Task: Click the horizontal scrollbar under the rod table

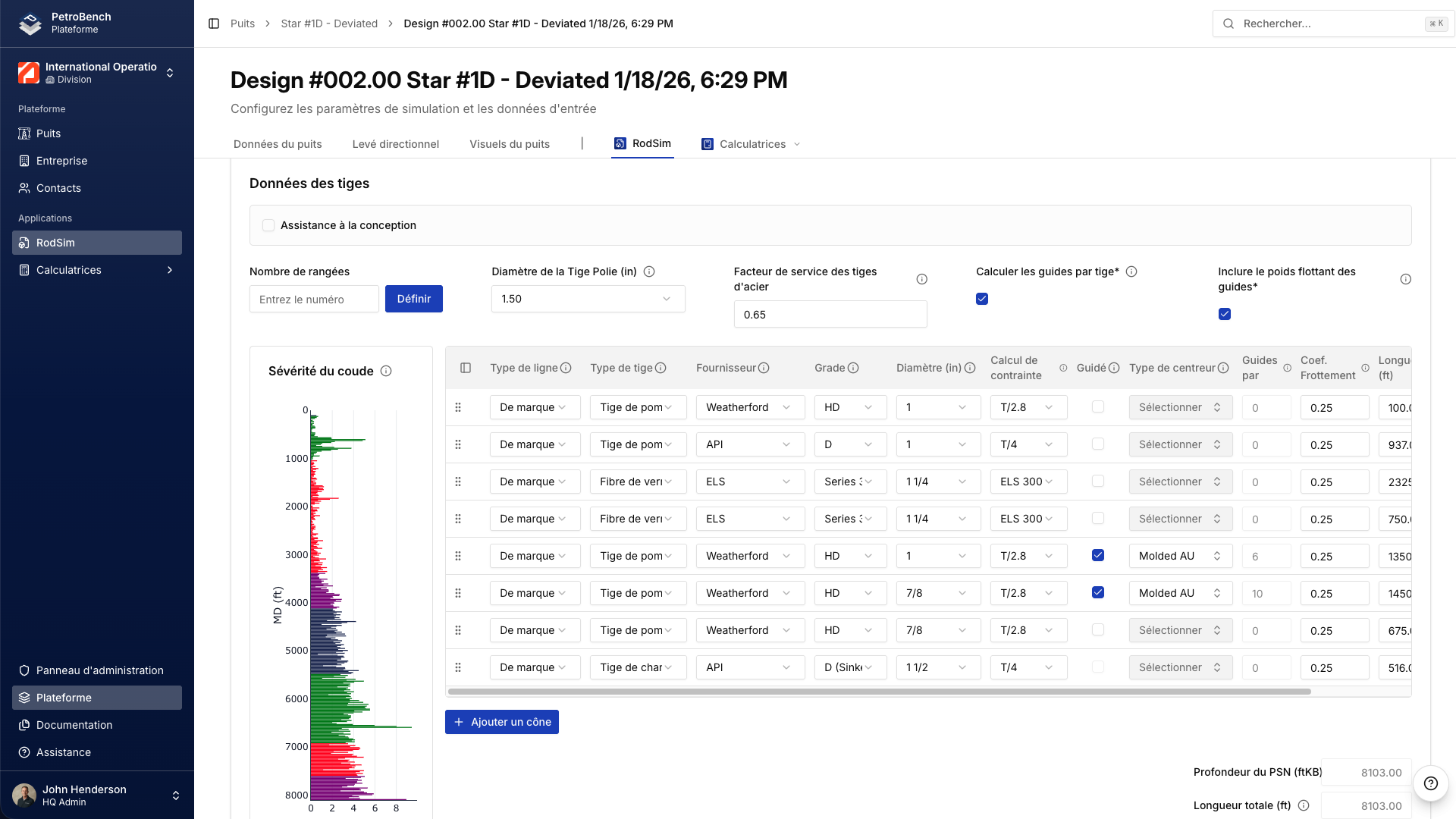Action: tap(879, 692)
